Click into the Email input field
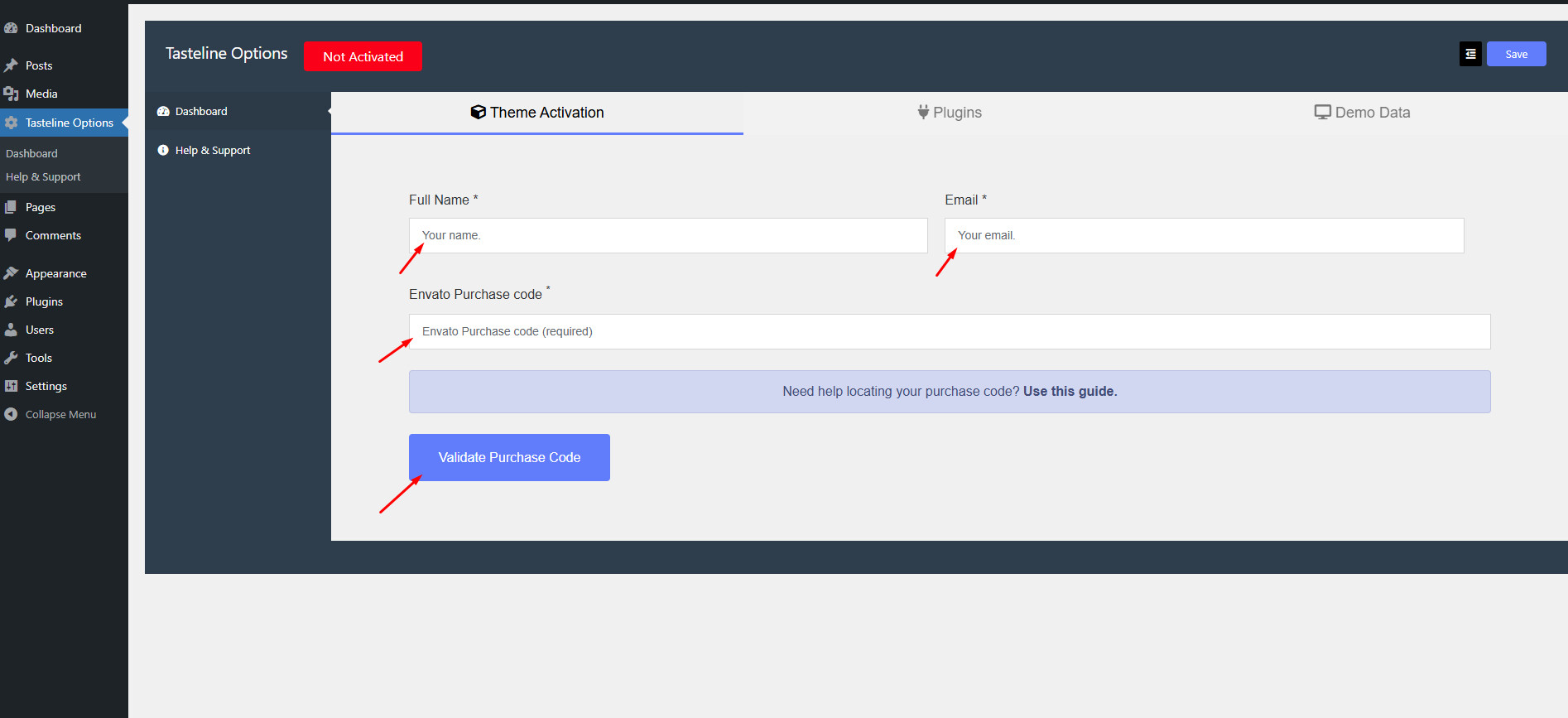 coord(1204,235)
